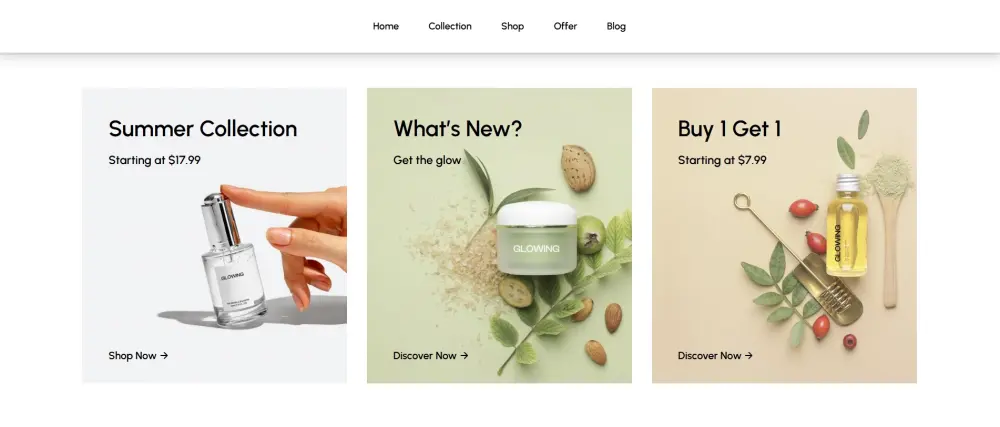Click the clear serum bottle image

(x=233, y=261)
